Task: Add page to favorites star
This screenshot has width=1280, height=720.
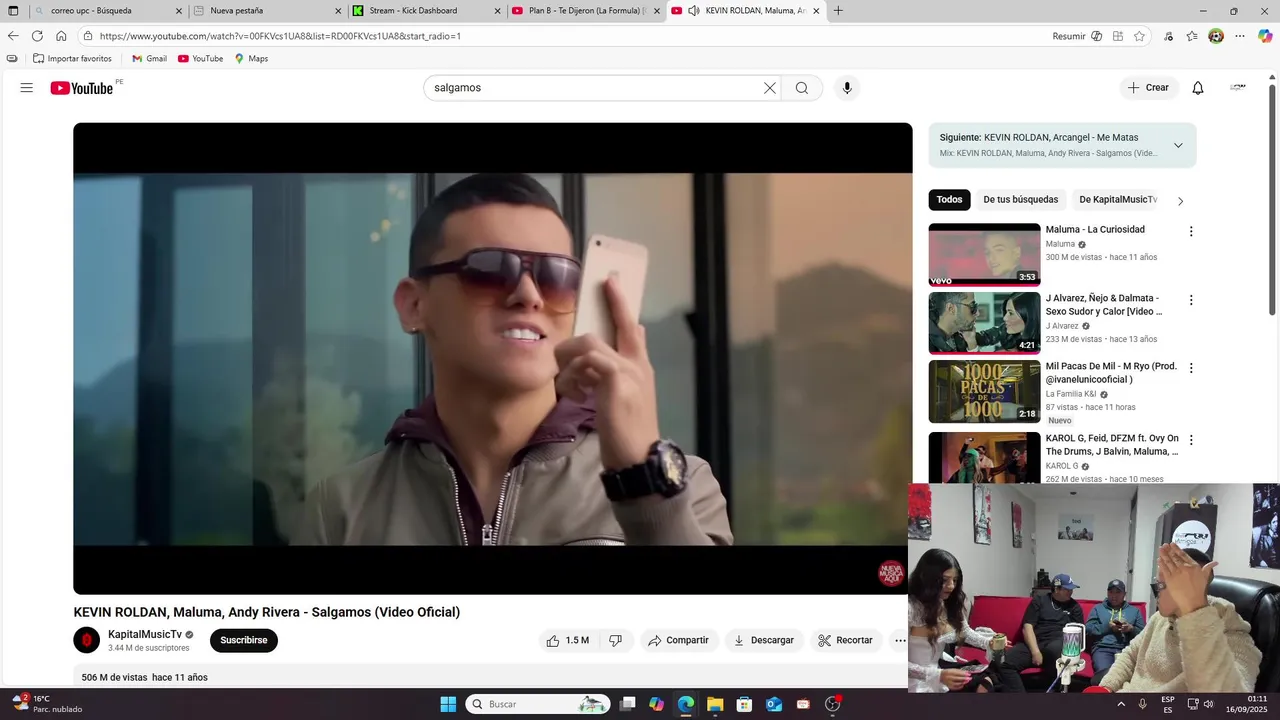Action: click(1139, 36)
